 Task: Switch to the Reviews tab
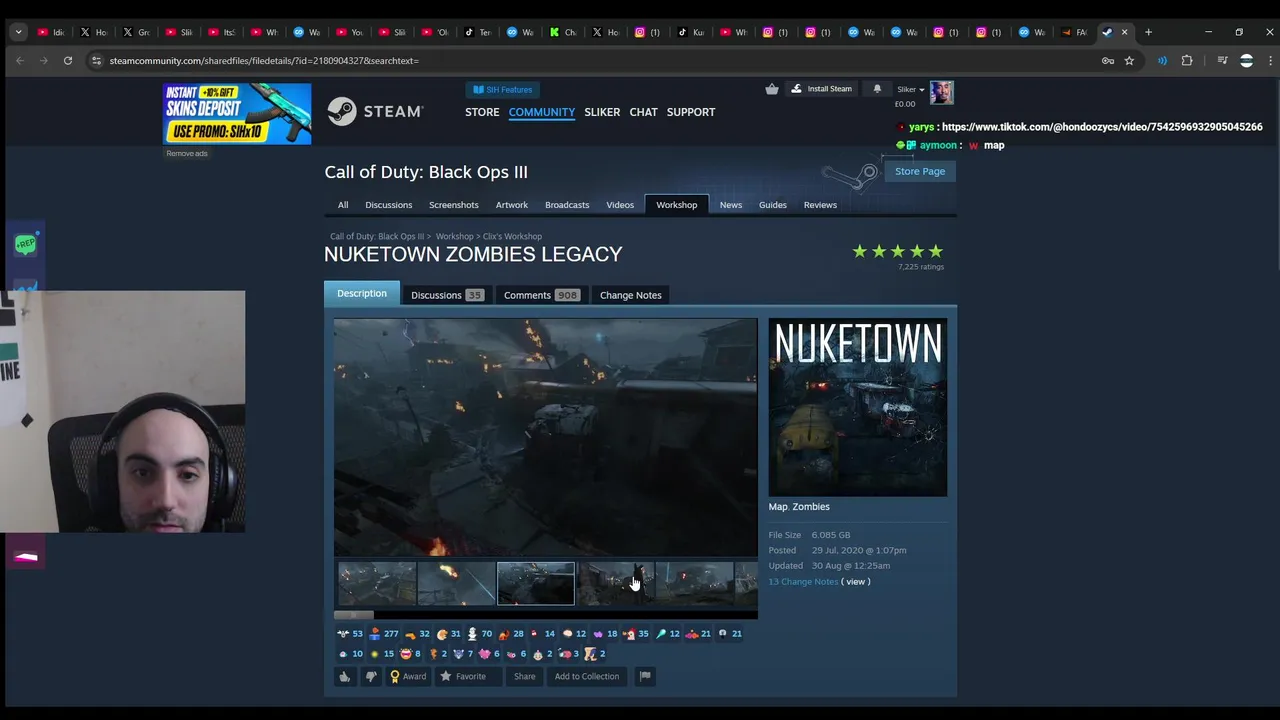[820, 205]
